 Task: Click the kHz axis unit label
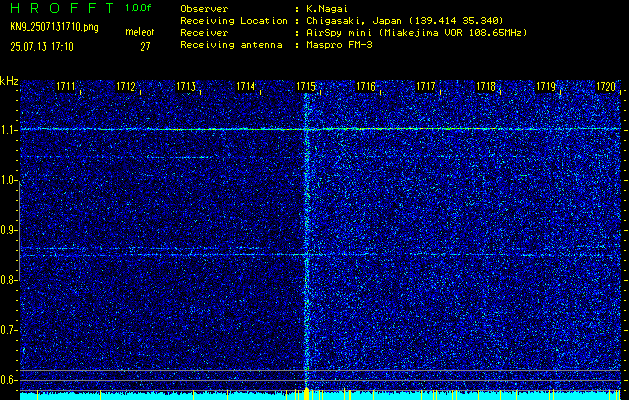tap(9, 81)
